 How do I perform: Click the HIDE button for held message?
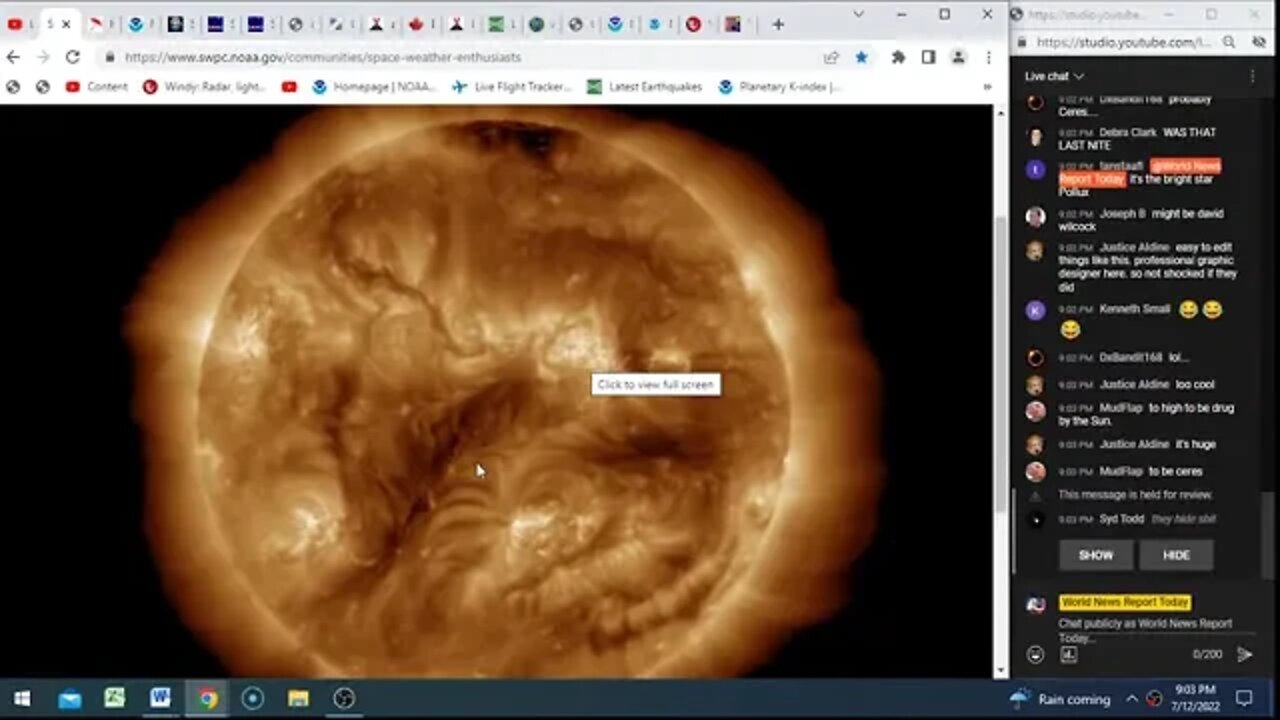1176,555
